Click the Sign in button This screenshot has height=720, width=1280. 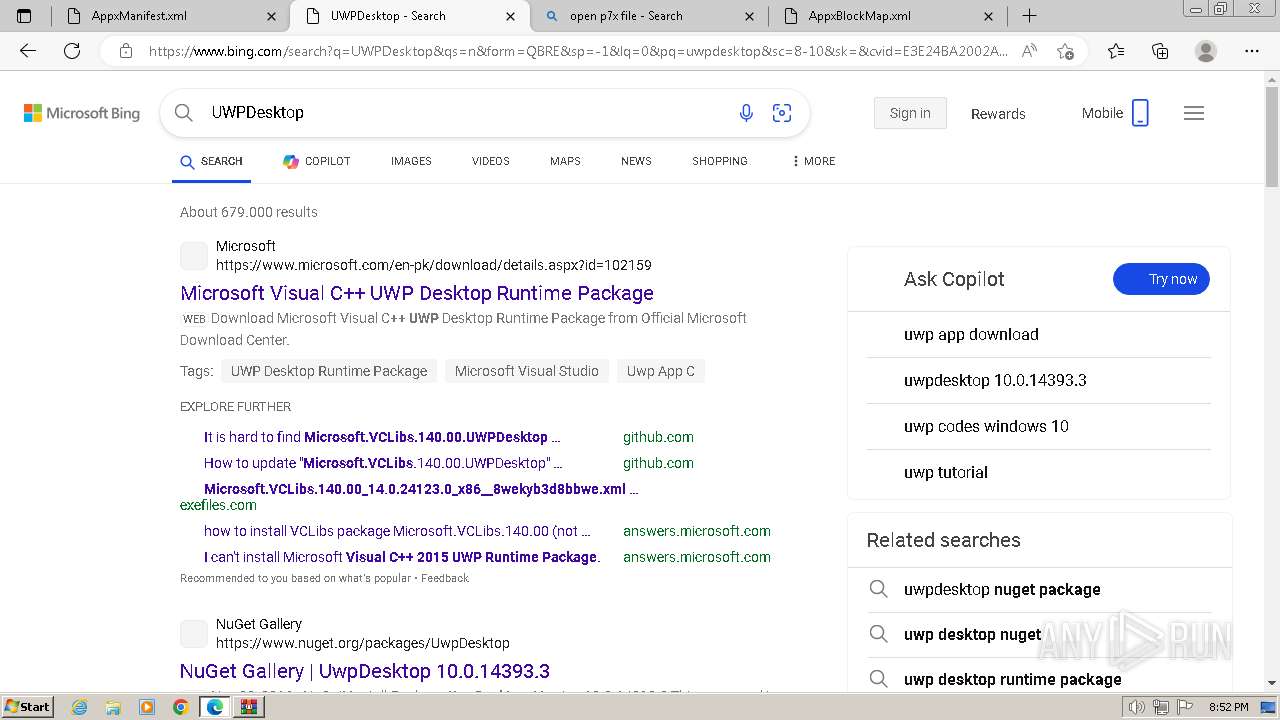pos(910,113)
